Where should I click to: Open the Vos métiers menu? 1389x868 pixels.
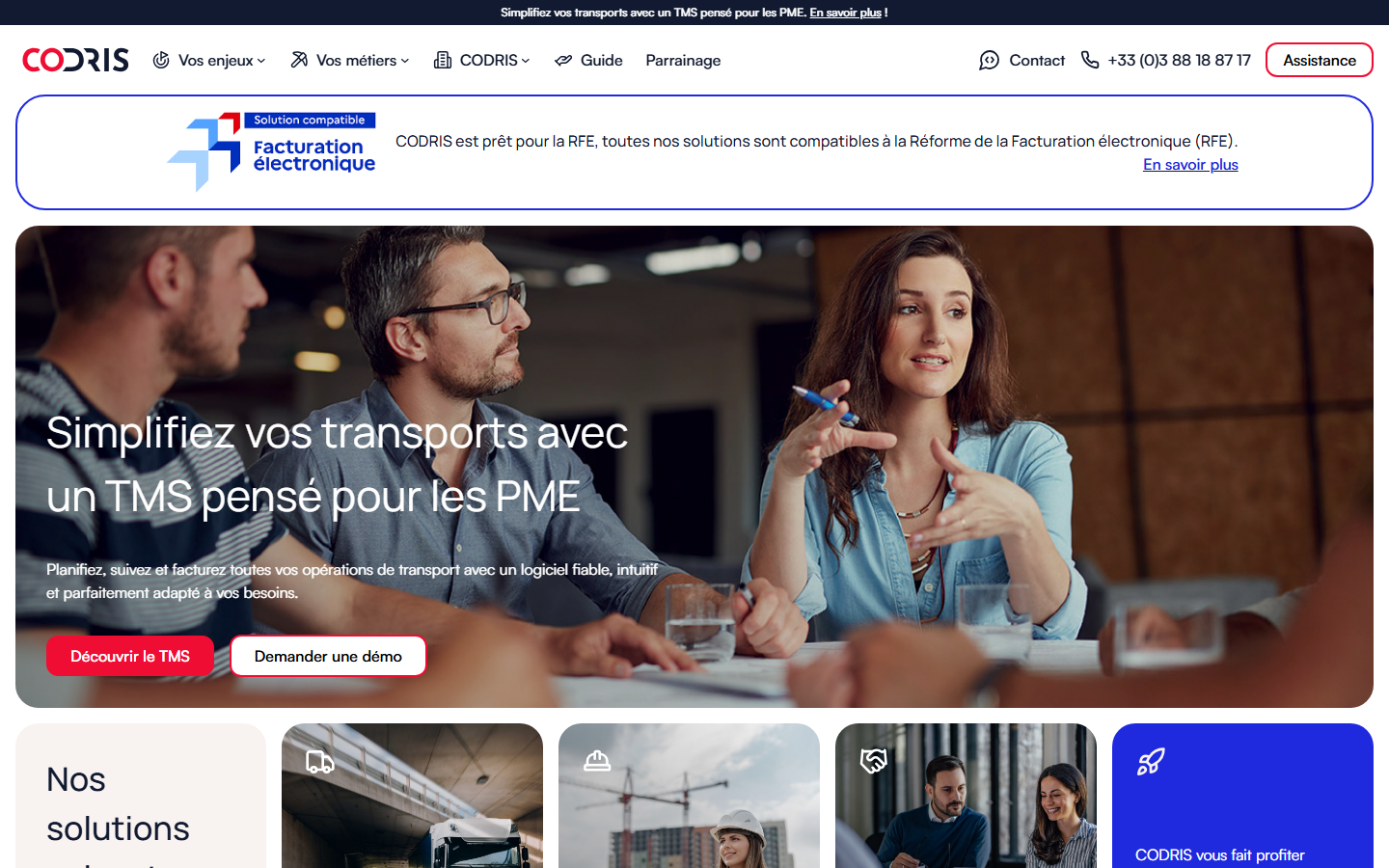[x=350, y=60]
